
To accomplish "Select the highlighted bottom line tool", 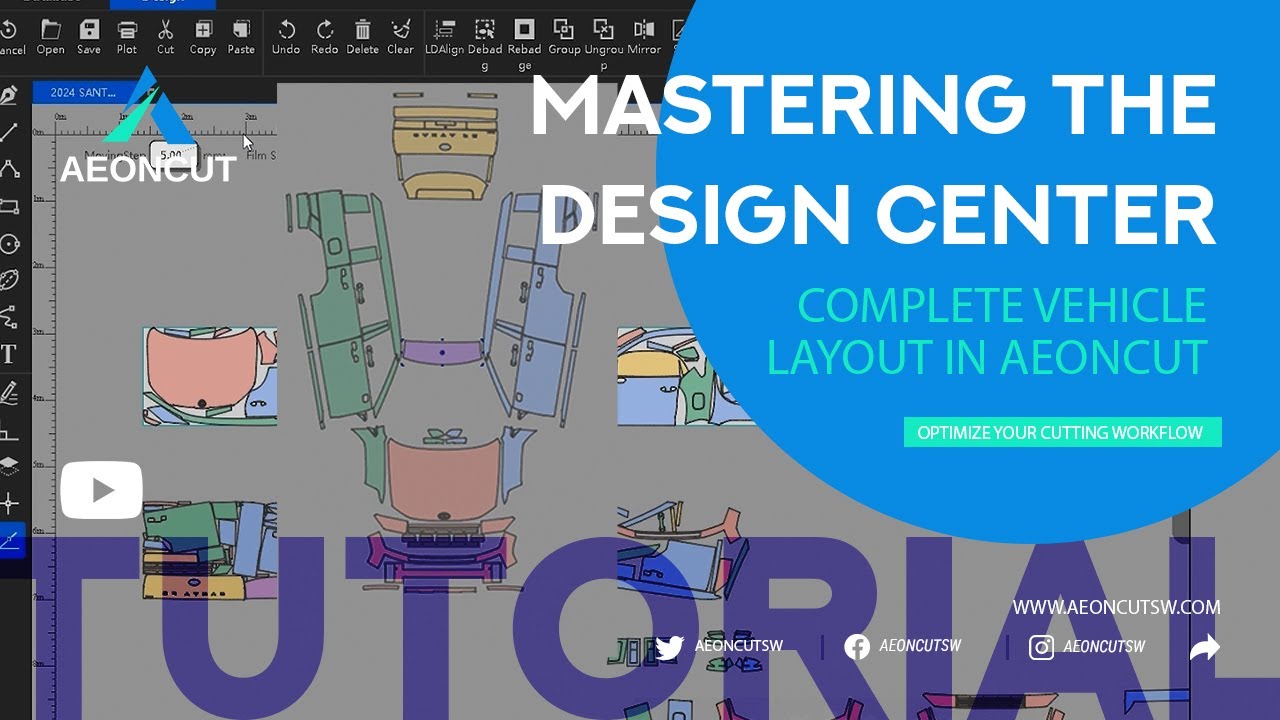I will pyautogui.click(x=11, y=540).
